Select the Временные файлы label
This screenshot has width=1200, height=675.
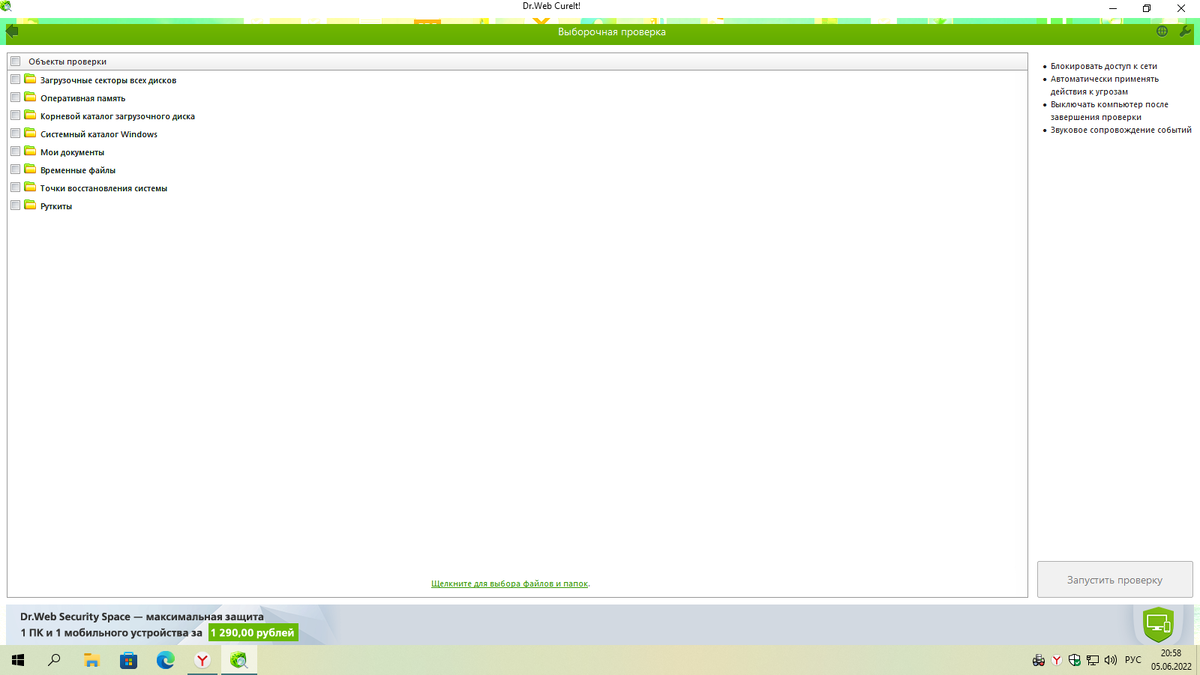click(x=78, y=170)
